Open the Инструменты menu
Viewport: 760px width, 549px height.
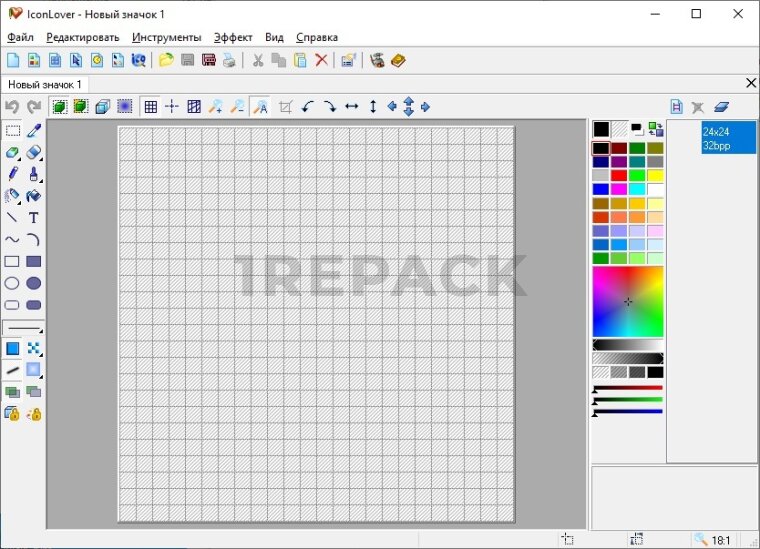pos(166,37)
